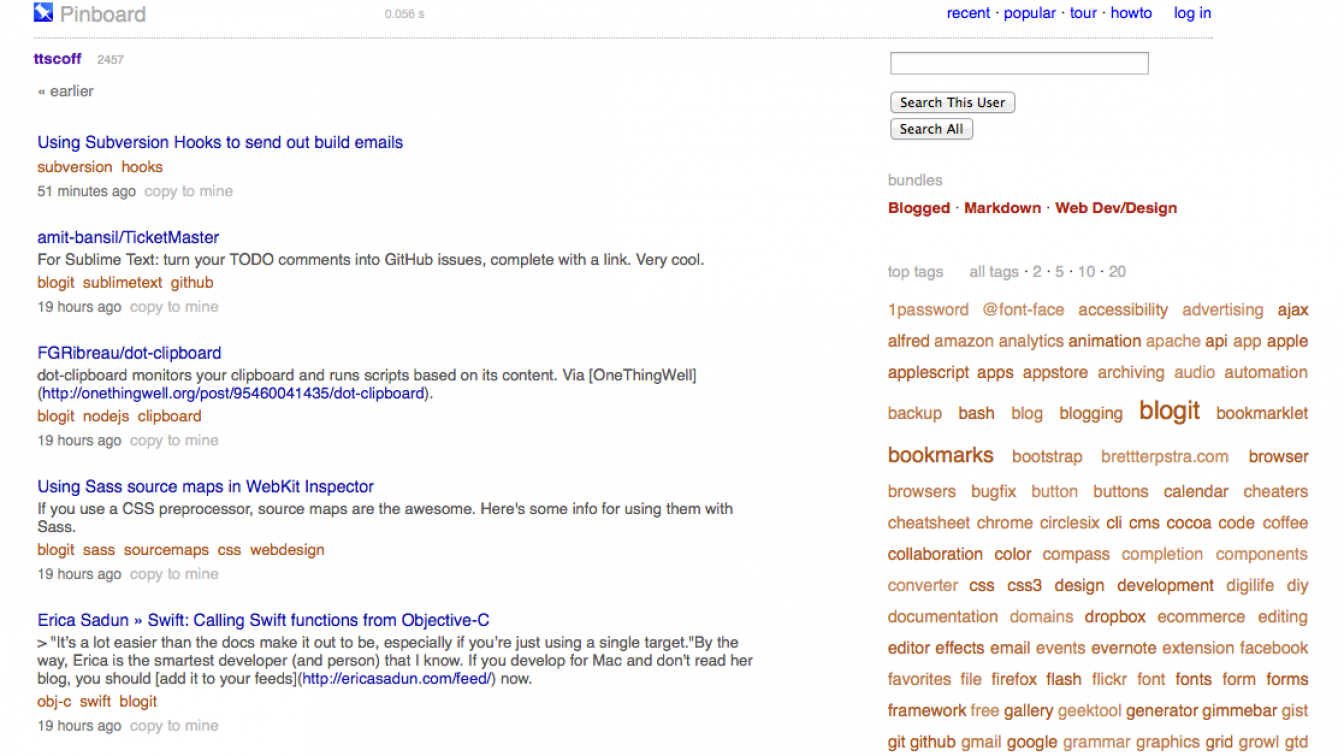Open the Markdown bundle

click(x=1002, y=208)
